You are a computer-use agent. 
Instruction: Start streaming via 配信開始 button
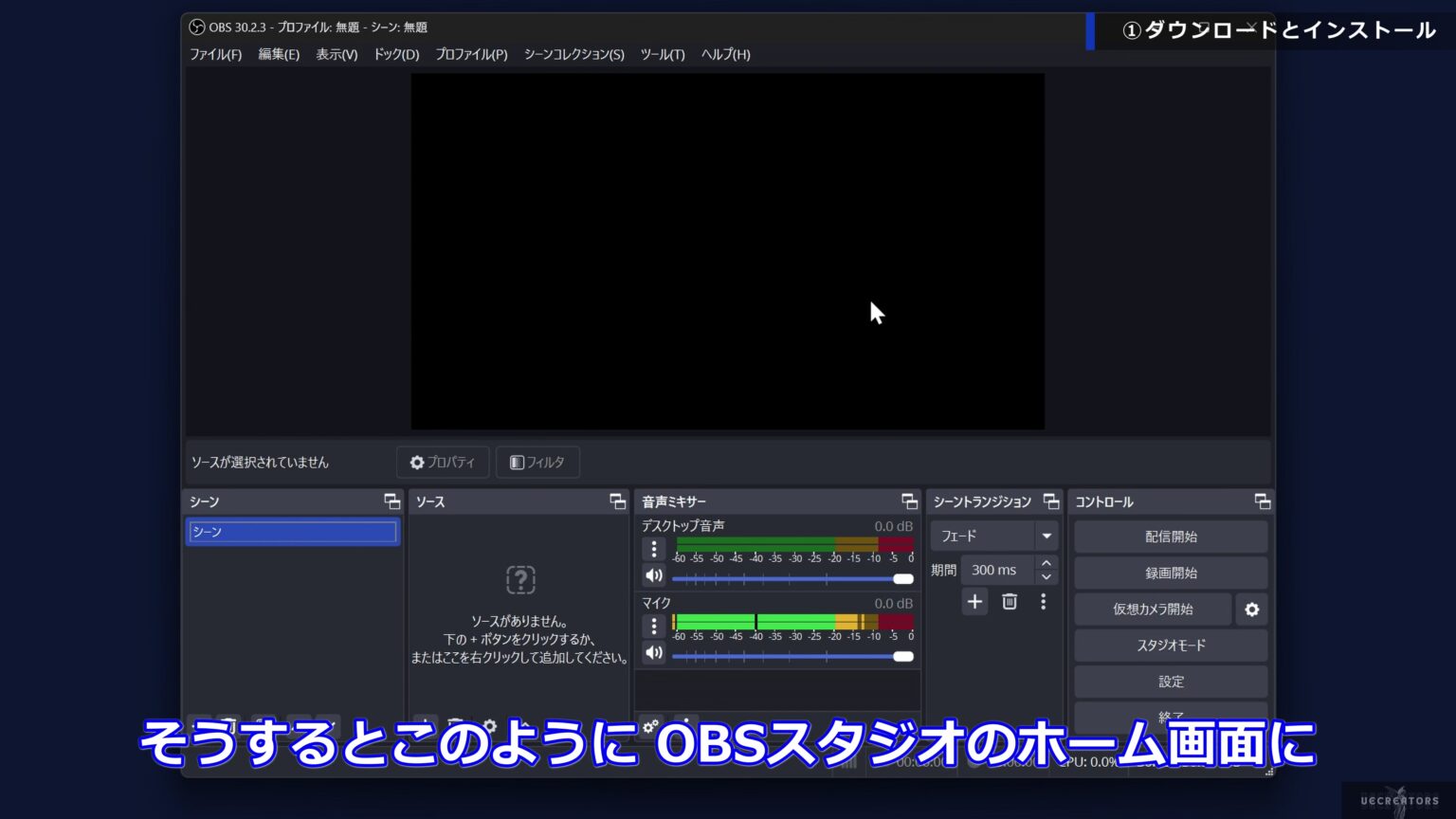tap(1171, 536)
